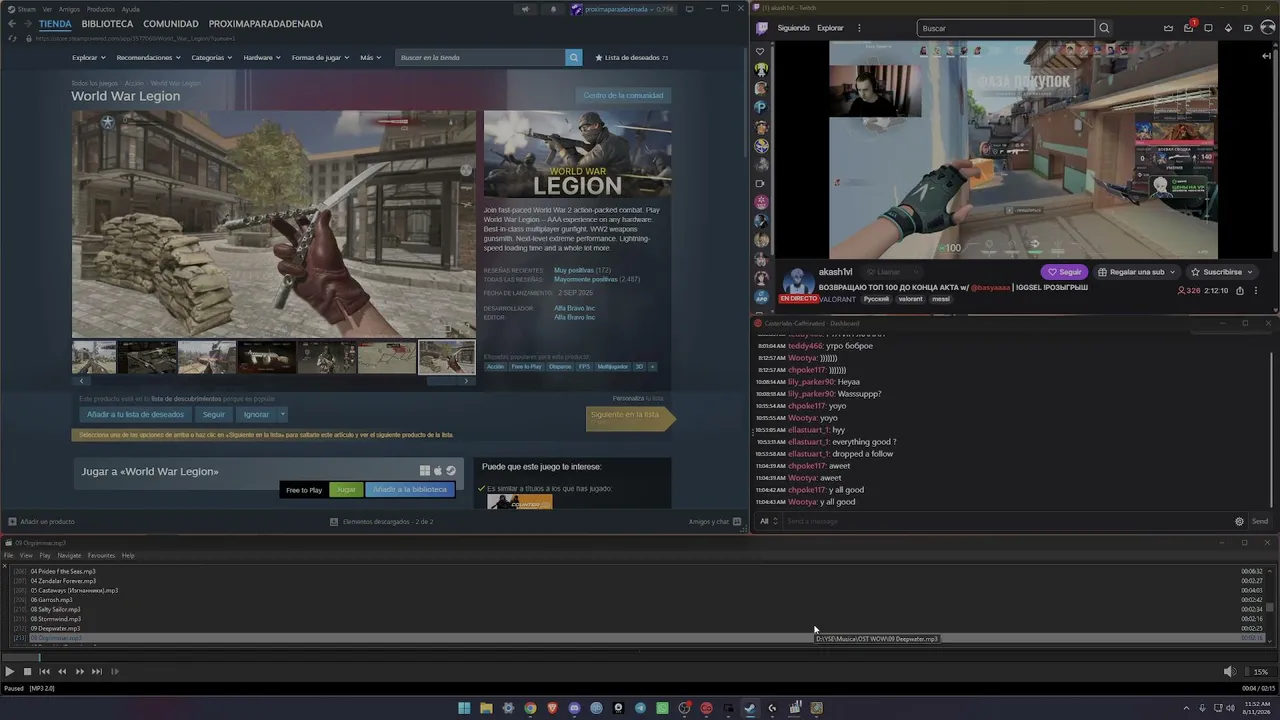The width and height of the screenshot is (1280, 720).
Task: Follow the game with the Seguir button in Steam
Action: click(214, 414)
